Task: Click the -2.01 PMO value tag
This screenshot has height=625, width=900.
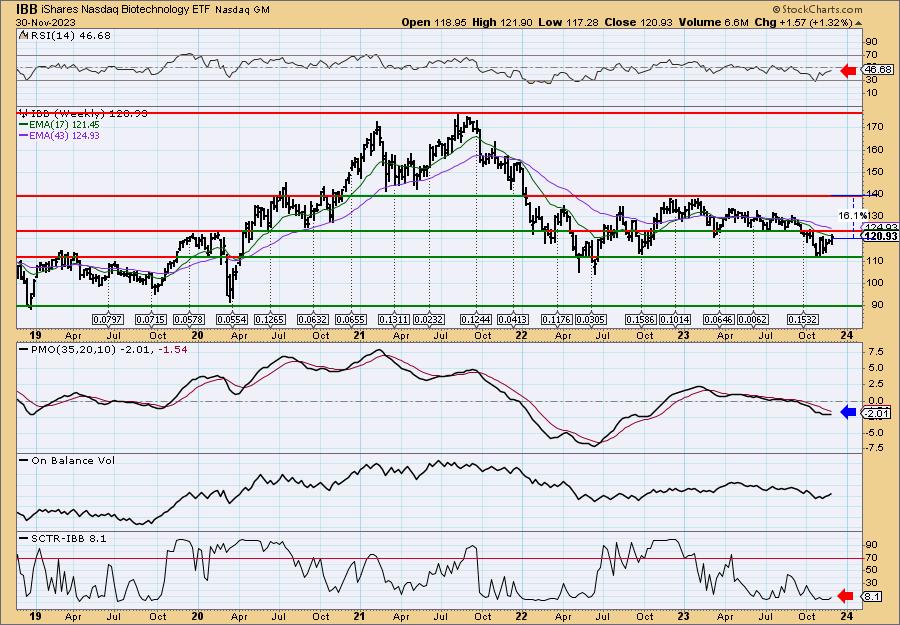Action: point(878,413)
